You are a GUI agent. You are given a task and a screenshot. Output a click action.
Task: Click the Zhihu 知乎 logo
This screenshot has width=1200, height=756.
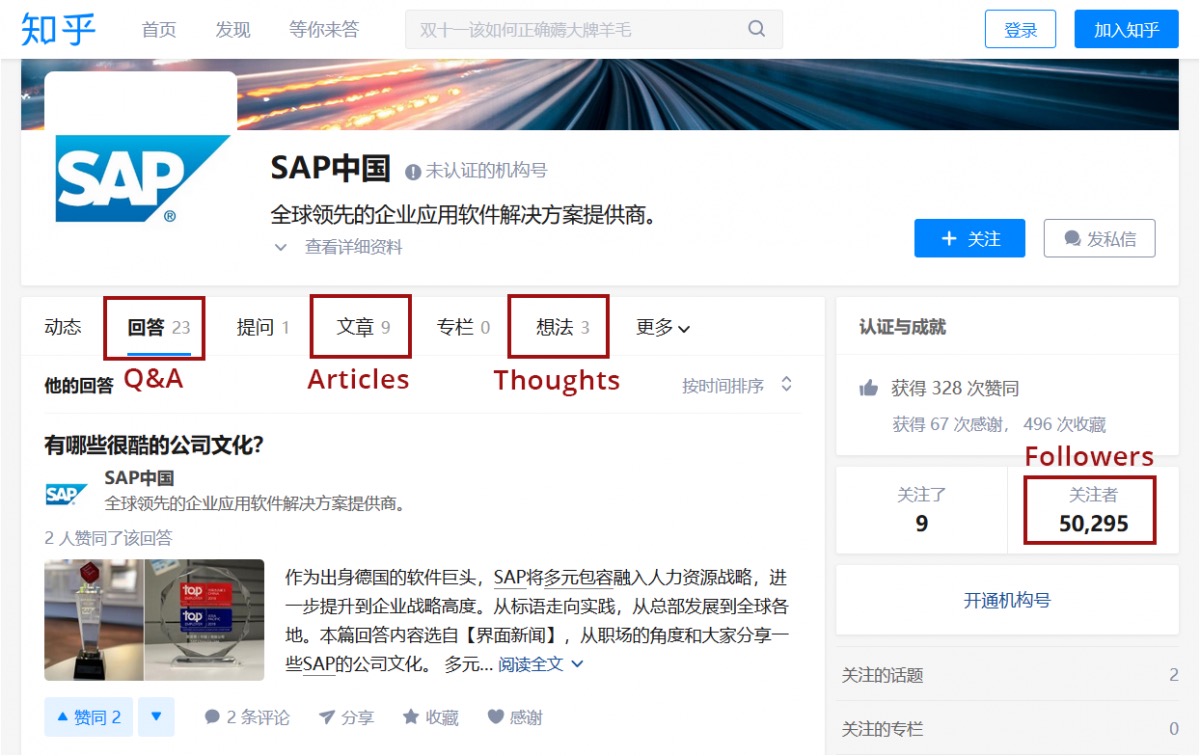59,29
